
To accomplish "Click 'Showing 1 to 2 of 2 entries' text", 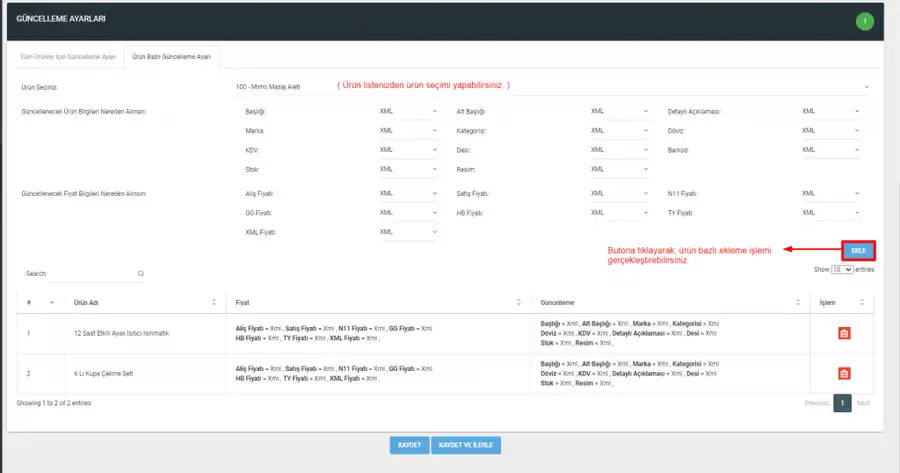I will [54, 403].
